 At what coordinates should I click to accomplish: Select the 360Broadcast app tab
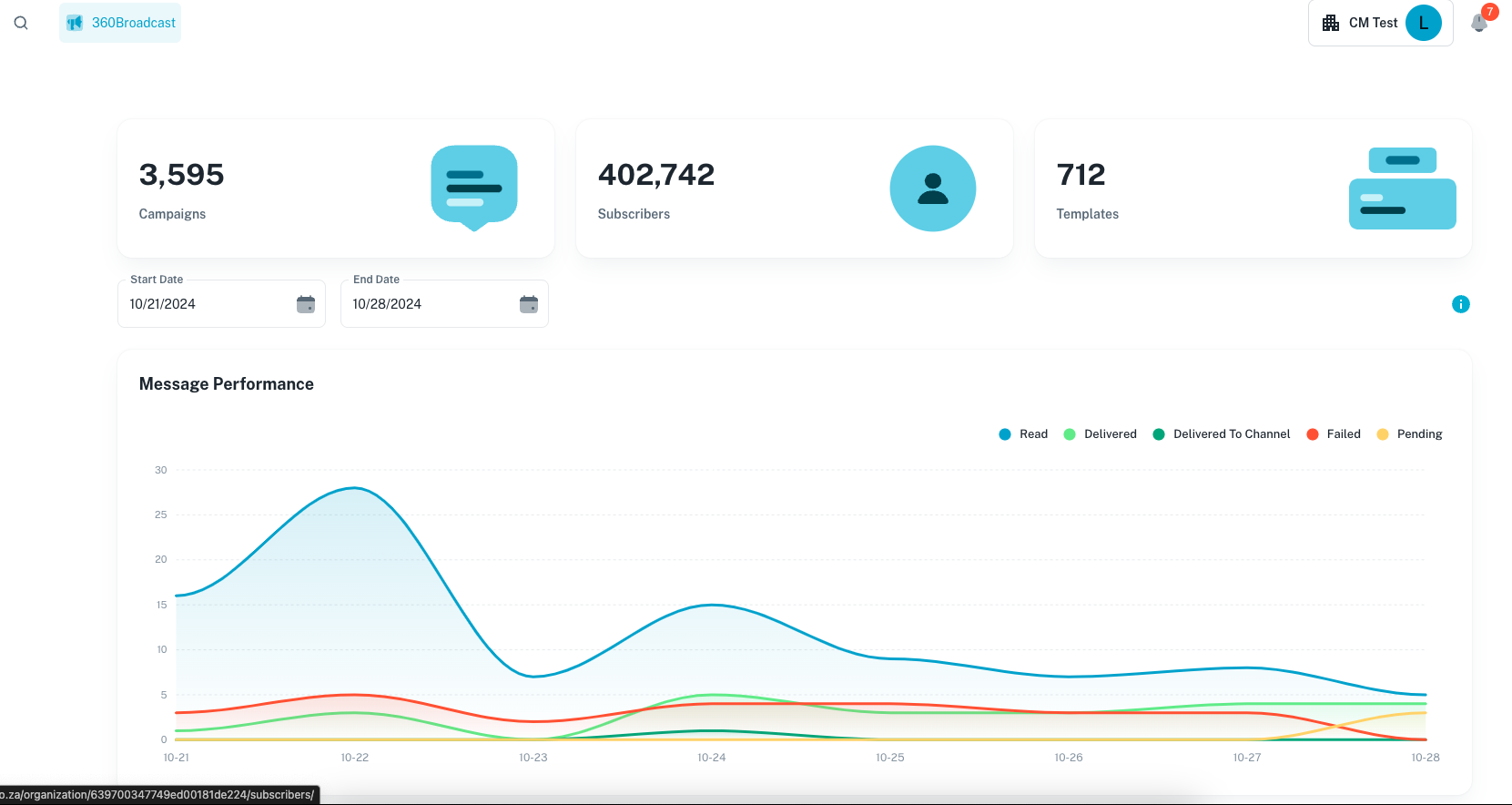pos(120,23)
